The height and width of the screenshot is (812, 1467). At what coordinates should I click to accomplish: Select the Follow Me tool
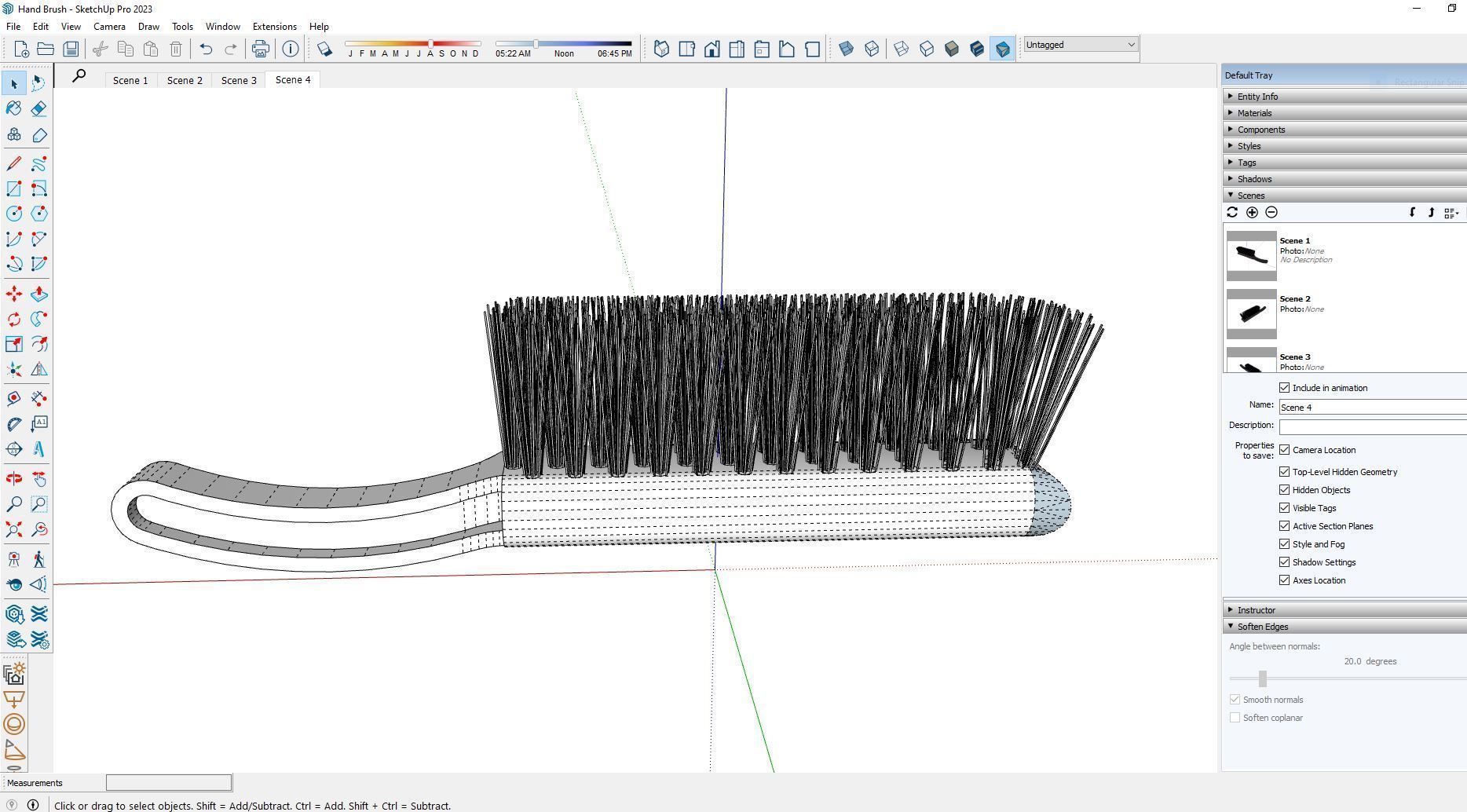(38, 319)
